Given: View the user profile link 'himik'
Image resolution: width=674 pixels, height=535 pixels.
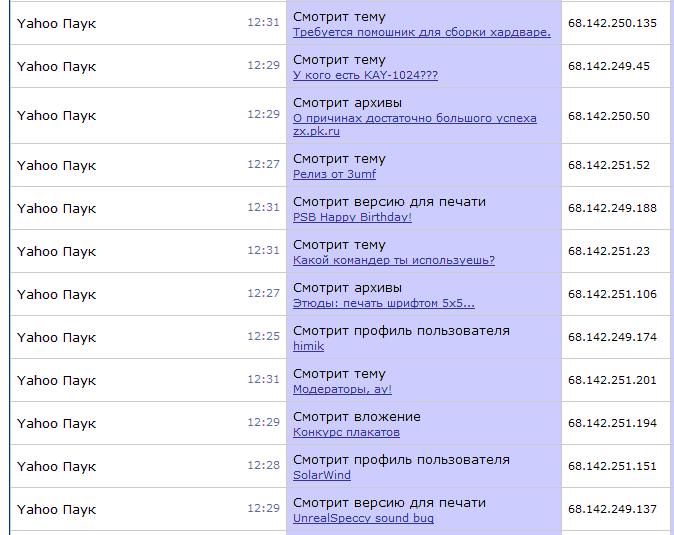Looking at the screenshot, I should click(308, 346).
